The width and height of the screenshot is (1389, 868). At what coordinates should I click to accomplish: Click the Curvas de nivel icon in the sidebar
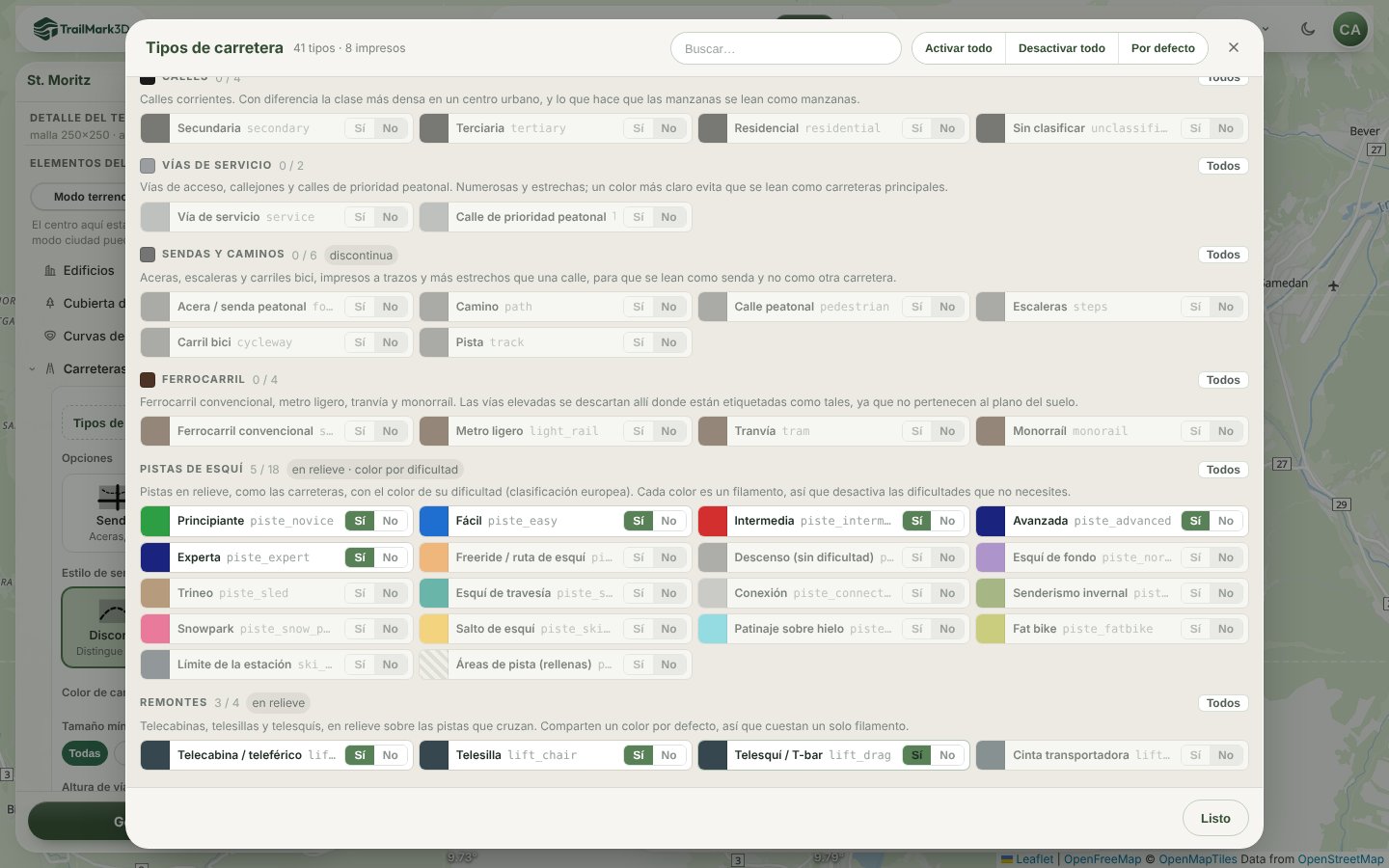[x=50, y=336]
